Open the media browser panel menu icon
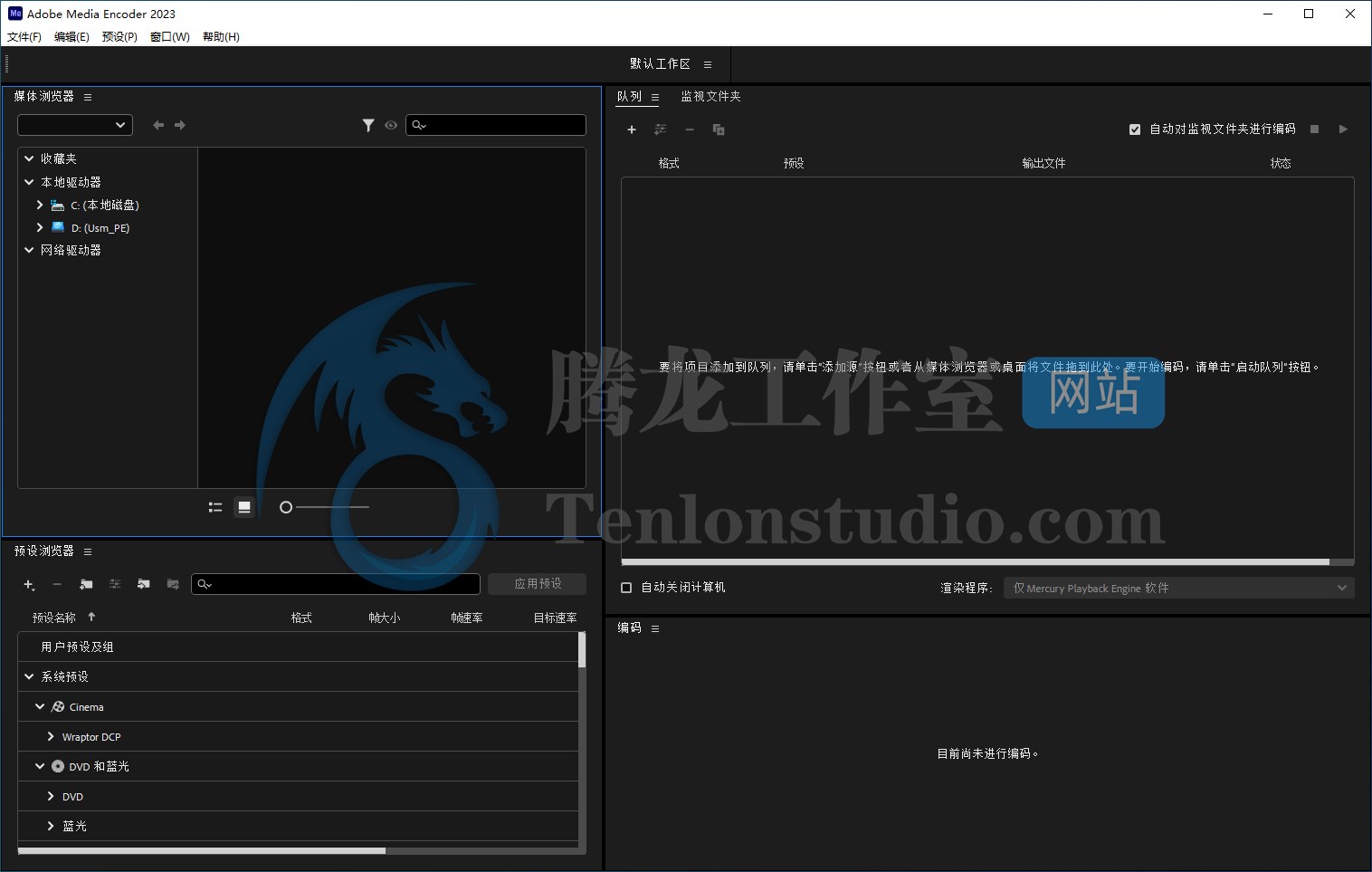This screenshot has width=1372, height=872. (x=88, y=97)
